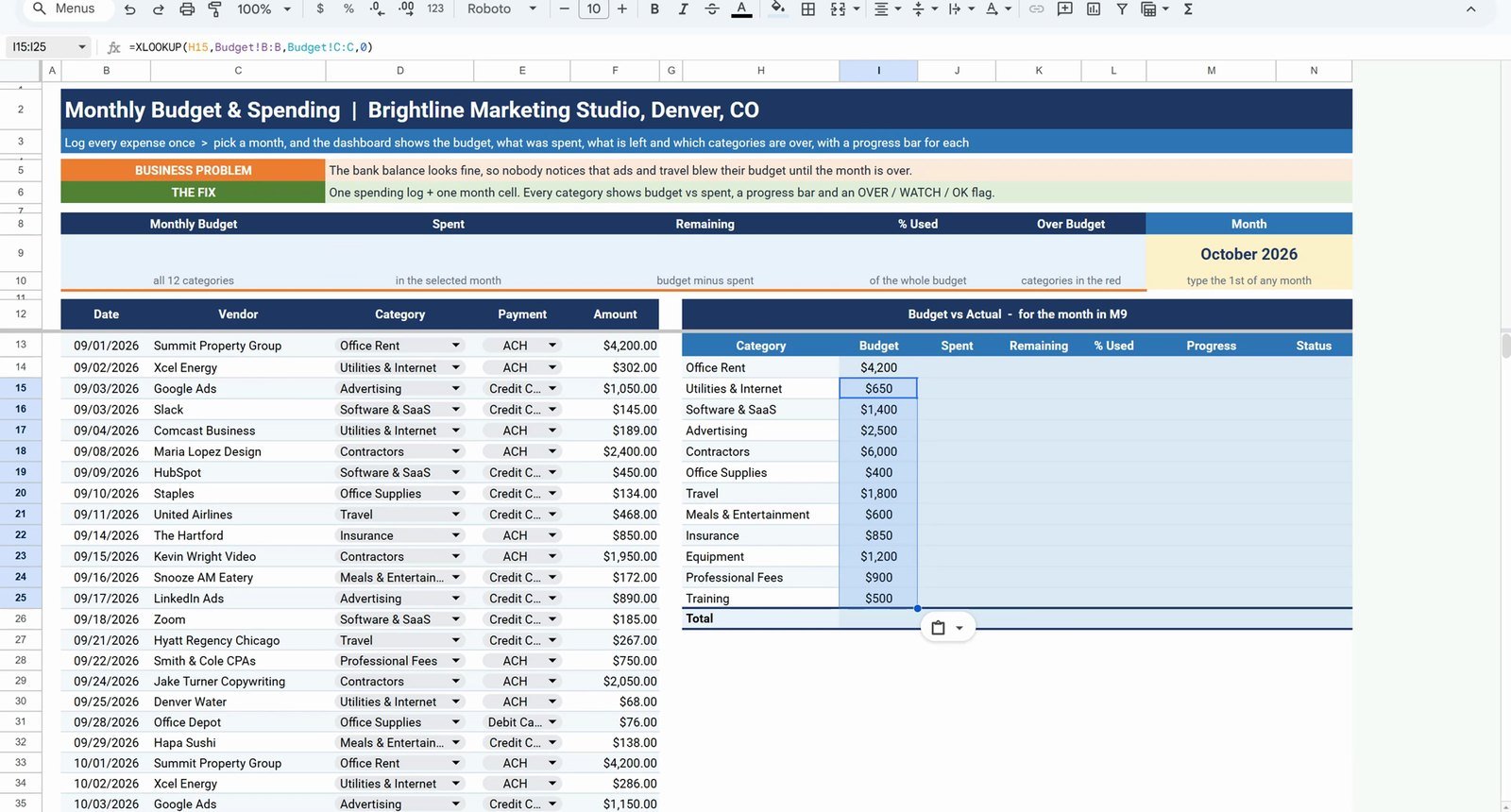Insert a chart
1511x812 pixels.
pos(1094,9)
